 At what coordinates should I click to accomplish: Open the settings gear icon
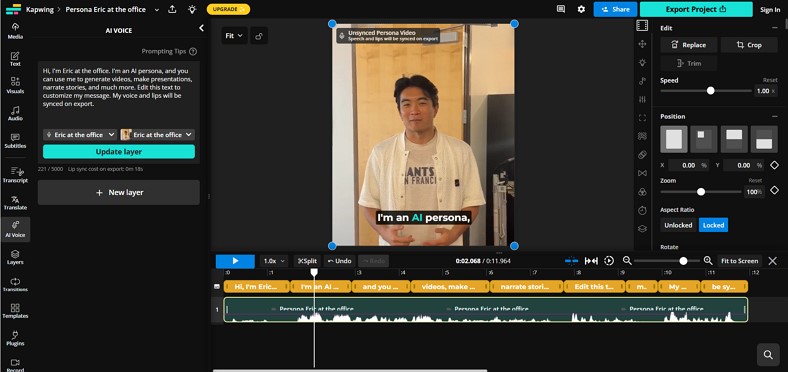(581, 9)
